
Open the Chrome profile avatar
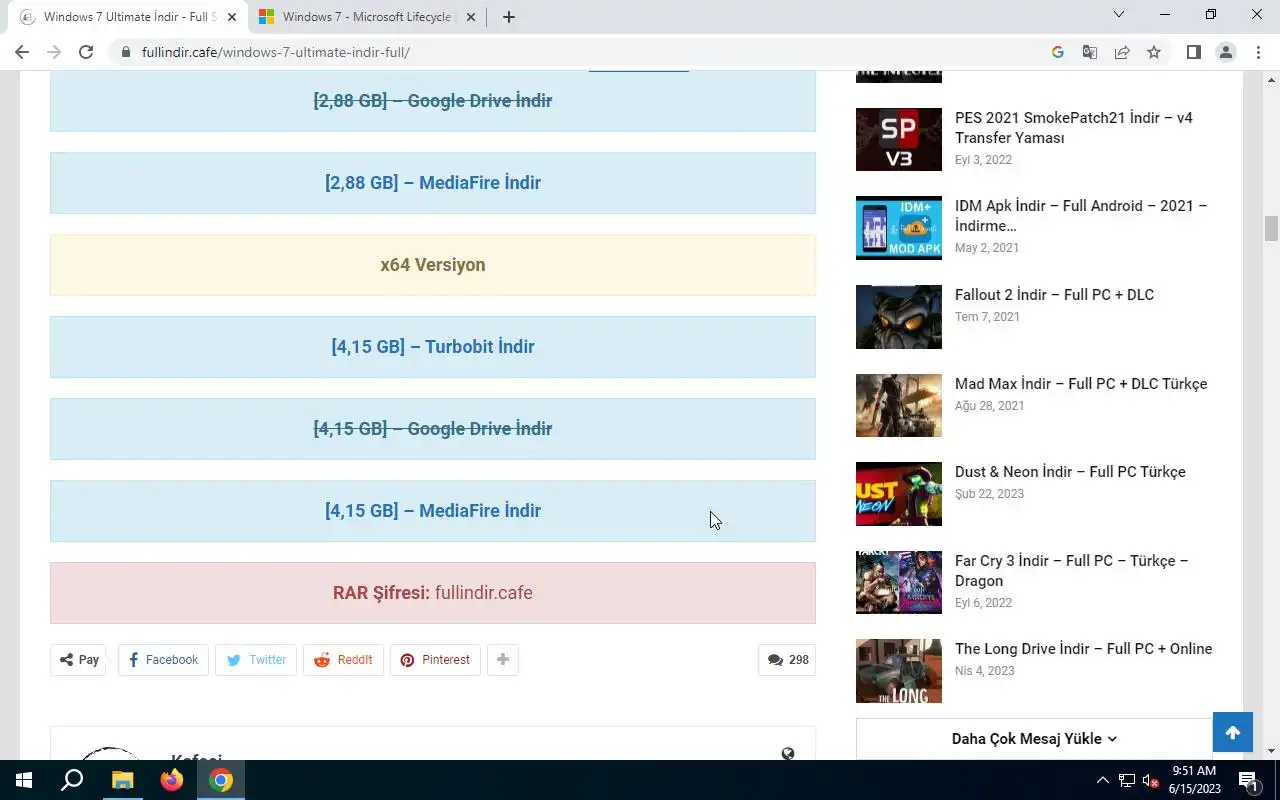point(1226,52)
